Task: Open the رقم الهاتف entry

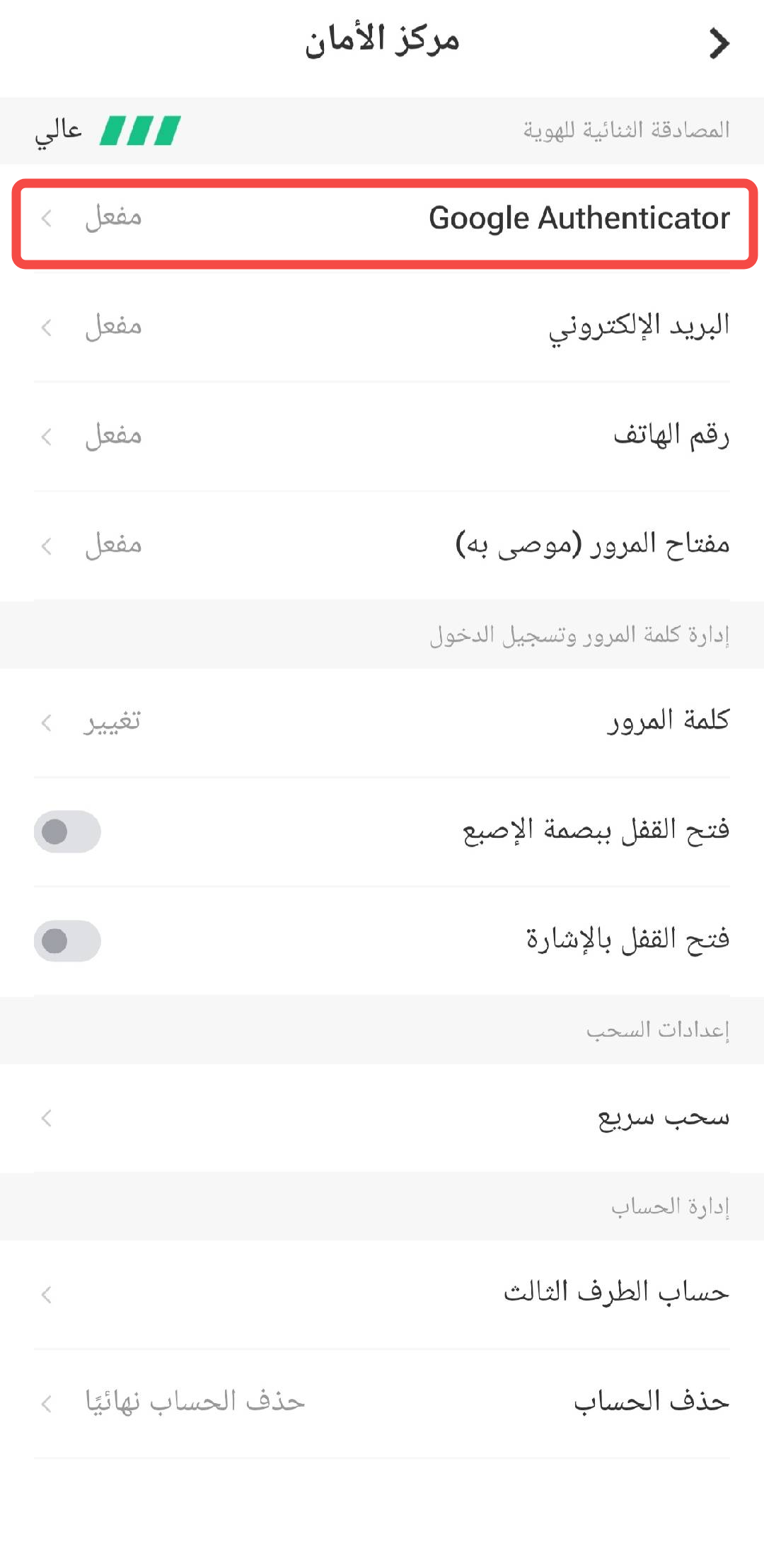Action: 382,437
